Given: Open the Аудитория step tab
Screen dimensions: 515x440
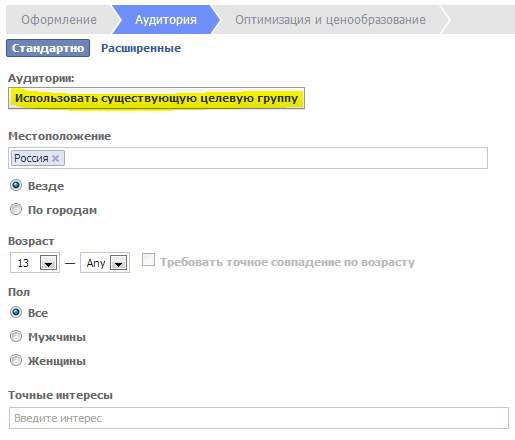Looking at the screenshot, I should click(x=166, y=20).
